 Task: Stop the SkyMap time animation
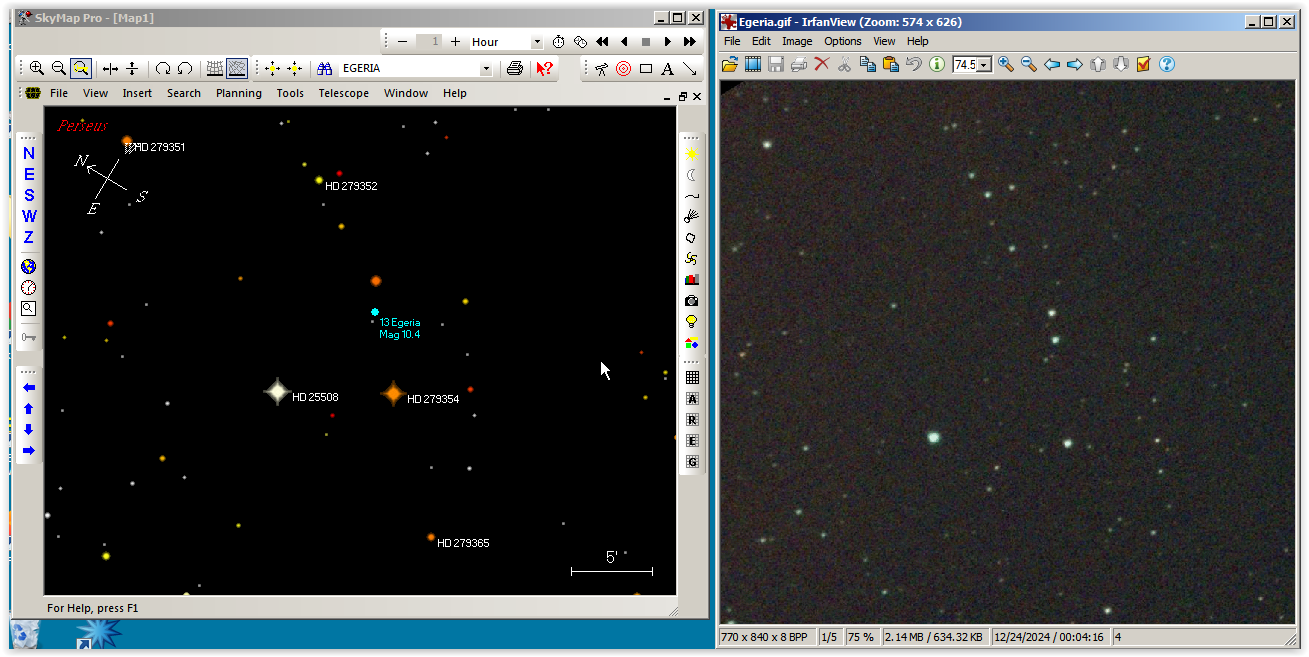(x=646, y=41)
